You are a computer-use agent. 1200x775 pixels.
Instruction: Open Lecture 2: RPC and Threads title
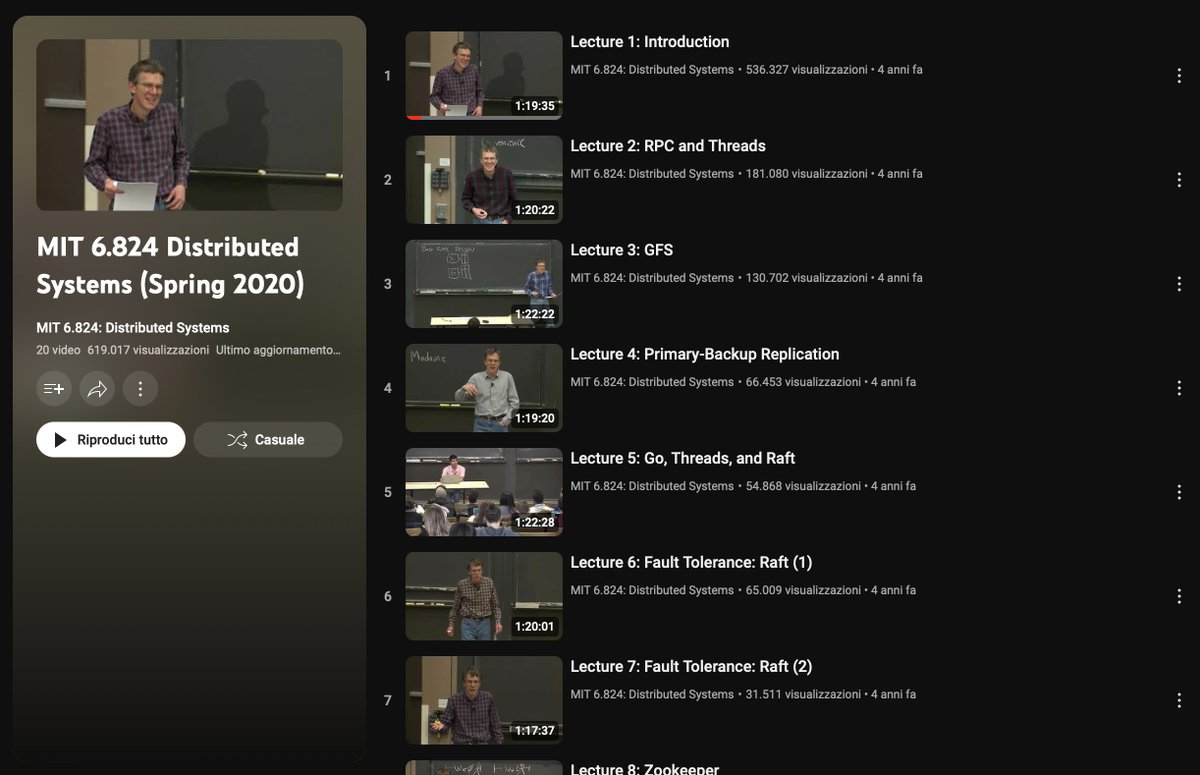pos(668,146)
